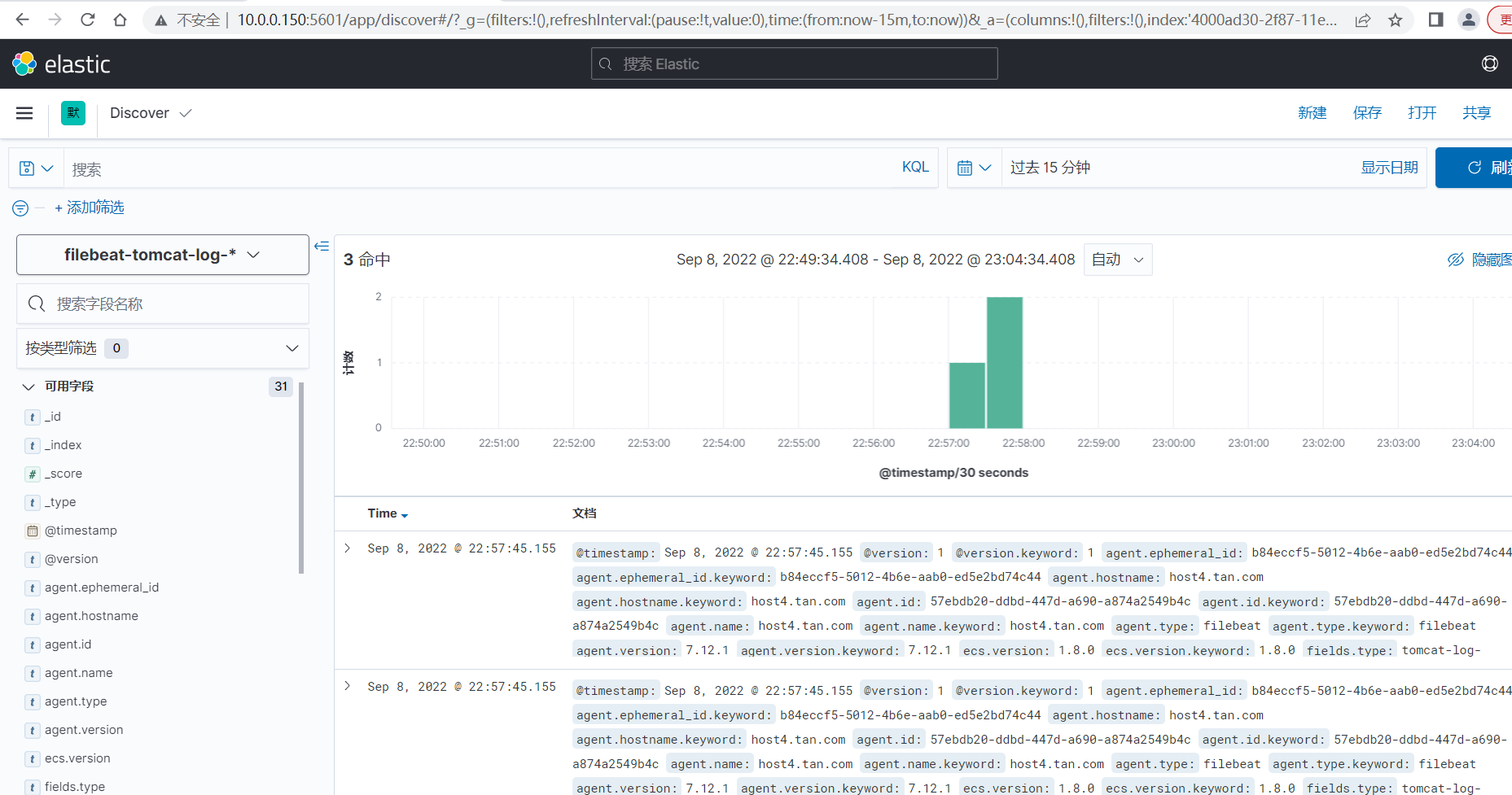
Task: Expand the first document row
Action: click(x=348, y=548)
